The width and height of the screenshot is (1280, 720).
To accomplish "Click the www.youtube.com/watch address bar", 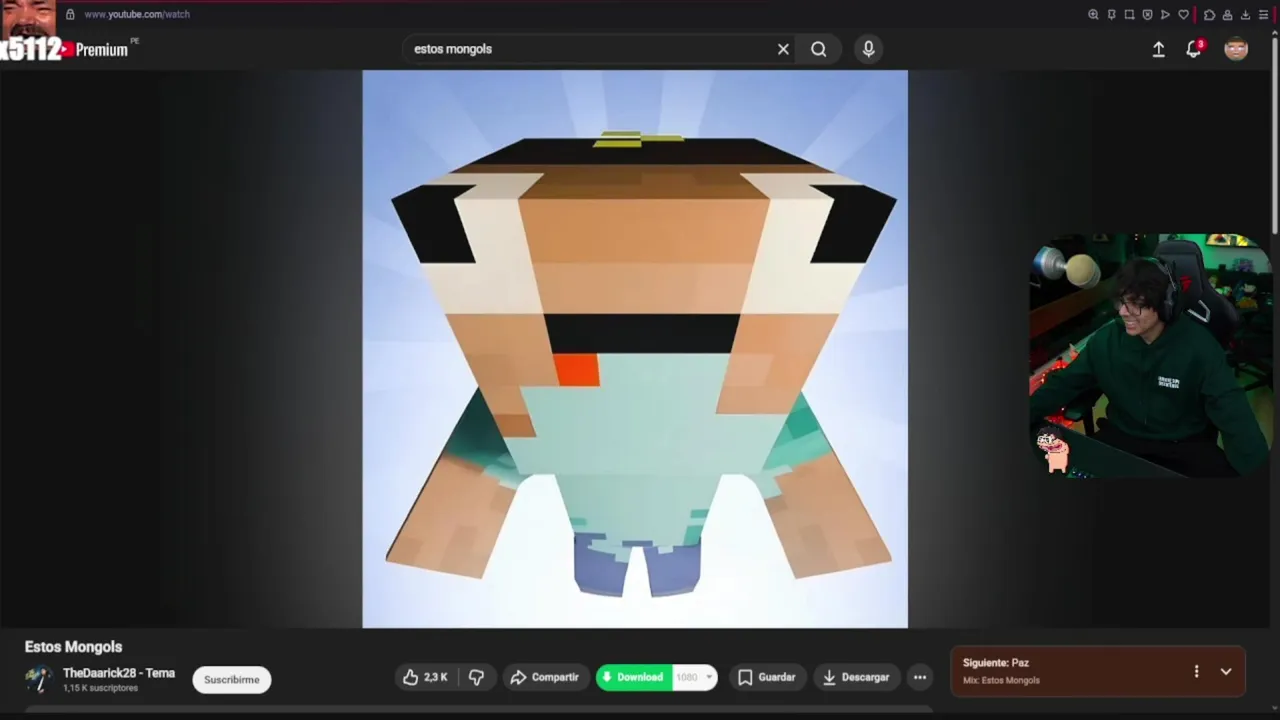I will [x=137, y=15].
